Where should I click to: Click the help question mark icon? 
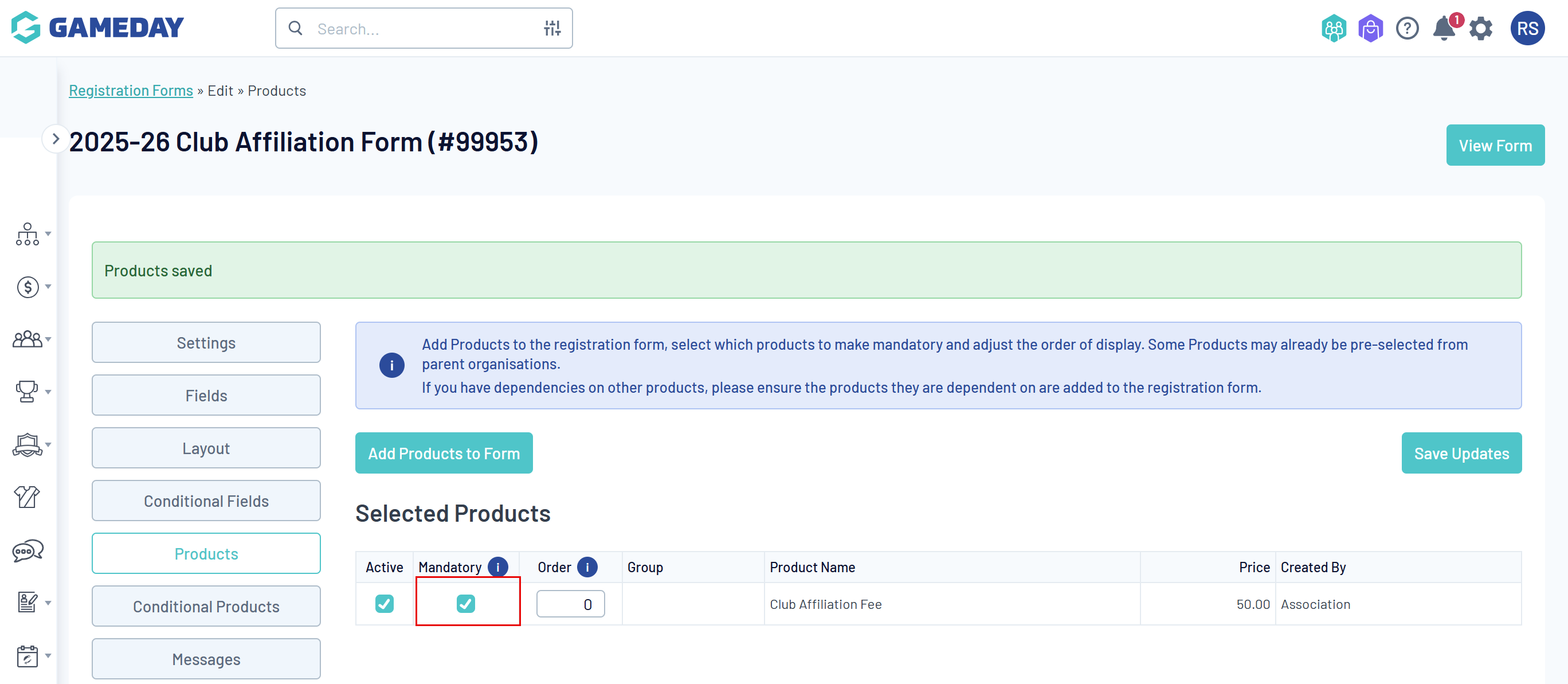pyautogui.click(x=1407, y=29)
